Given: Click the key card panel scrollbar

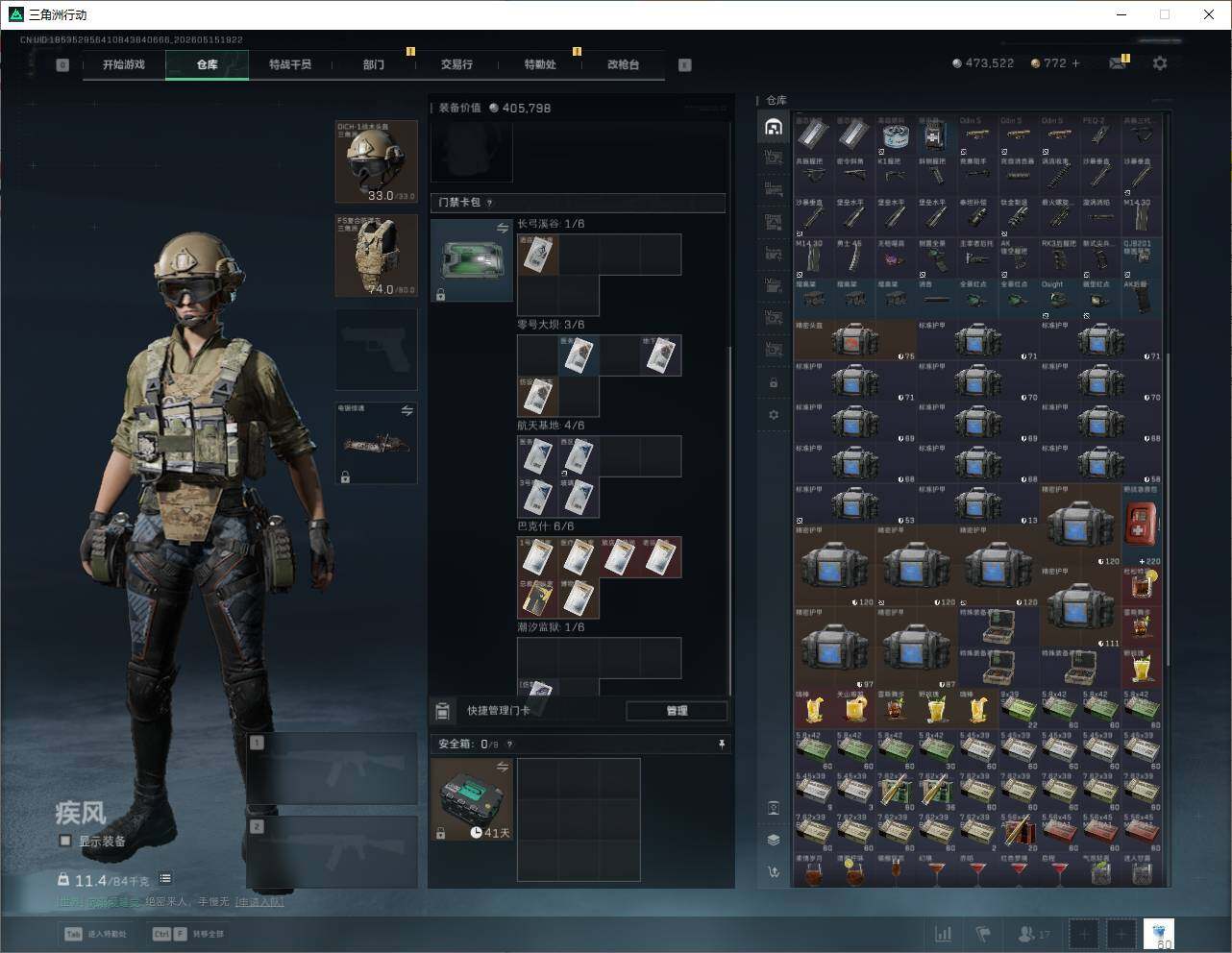Looking at the screenshot, I should (729, 519).
